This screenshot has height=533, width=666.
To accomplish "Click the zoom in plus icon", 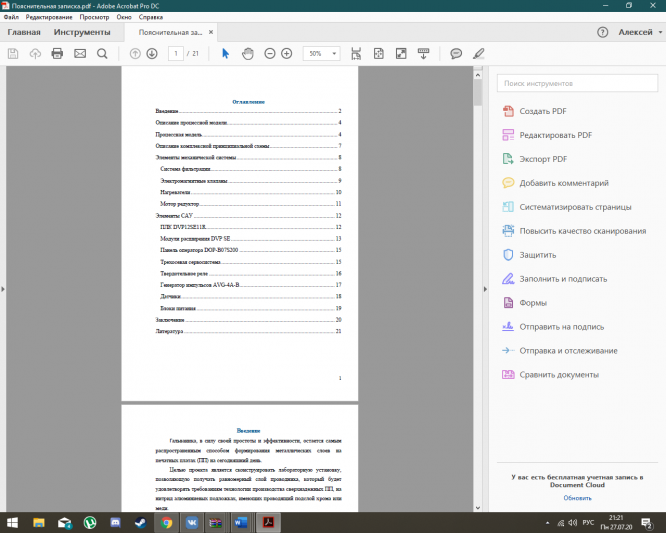I will [287, 53].
